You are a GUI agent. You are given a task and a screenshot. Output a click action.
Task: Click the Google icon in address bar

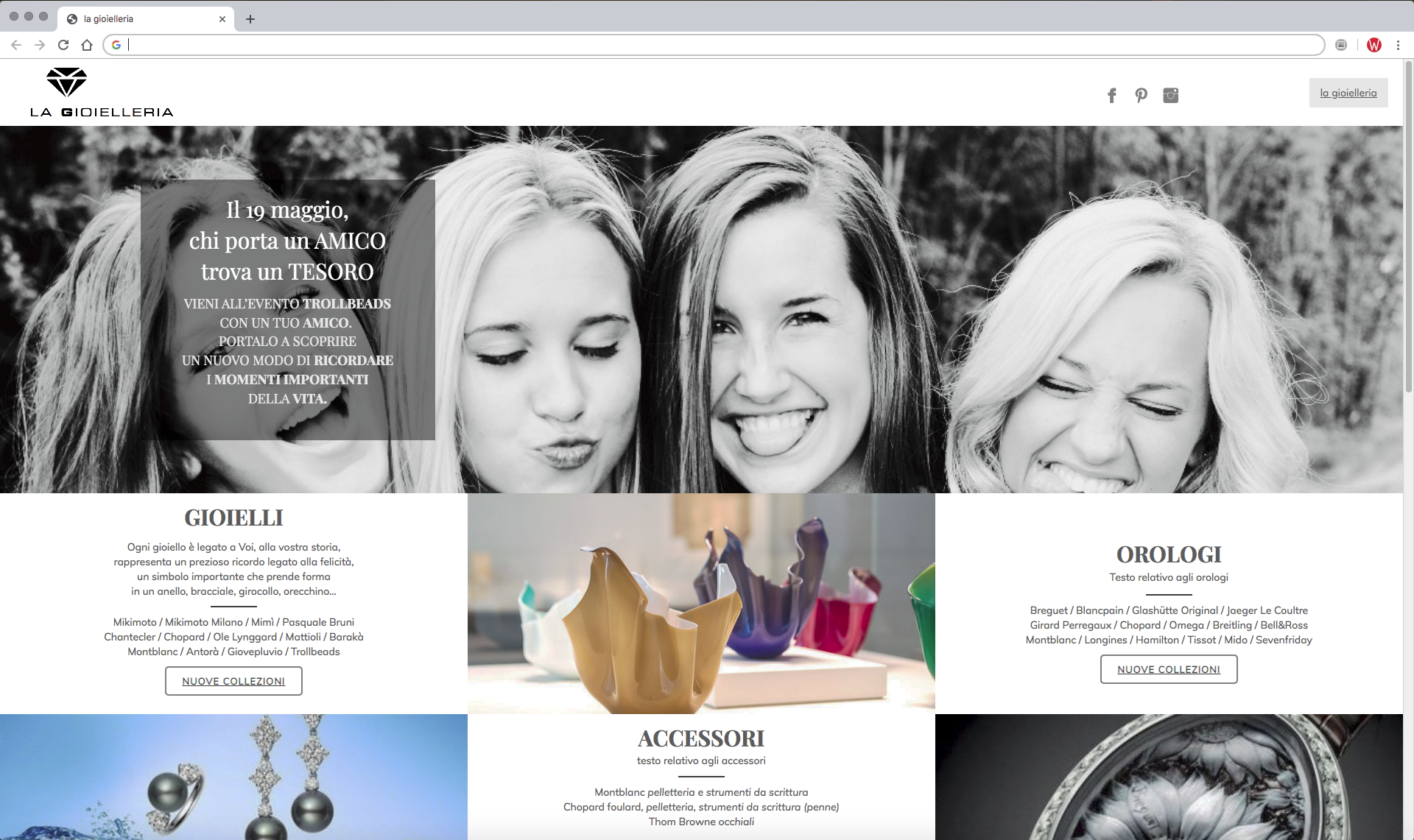(x=116, y=45)
